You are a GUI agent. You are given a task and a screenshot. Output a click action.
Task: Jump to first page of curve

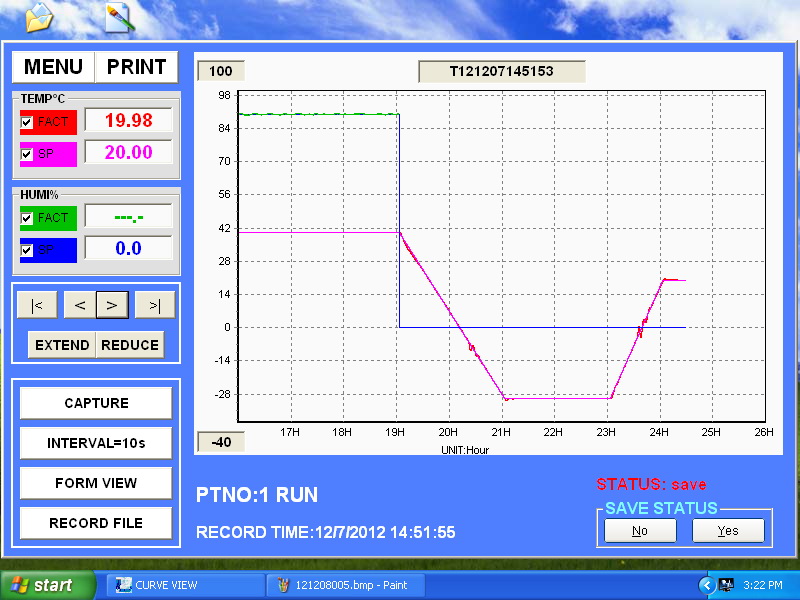point(37,305)
